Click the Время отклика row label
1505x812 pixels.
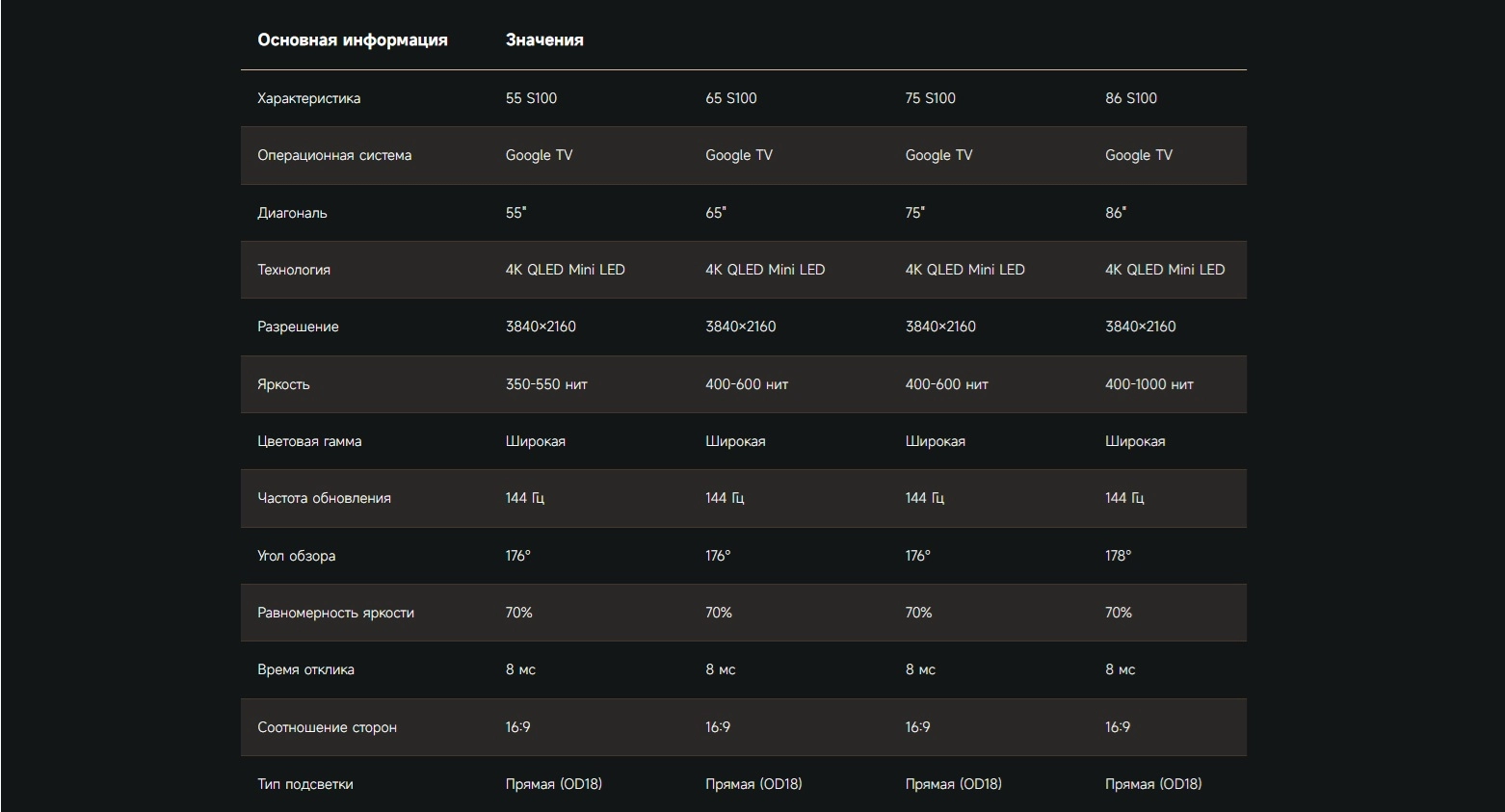[x=305, y=669]
